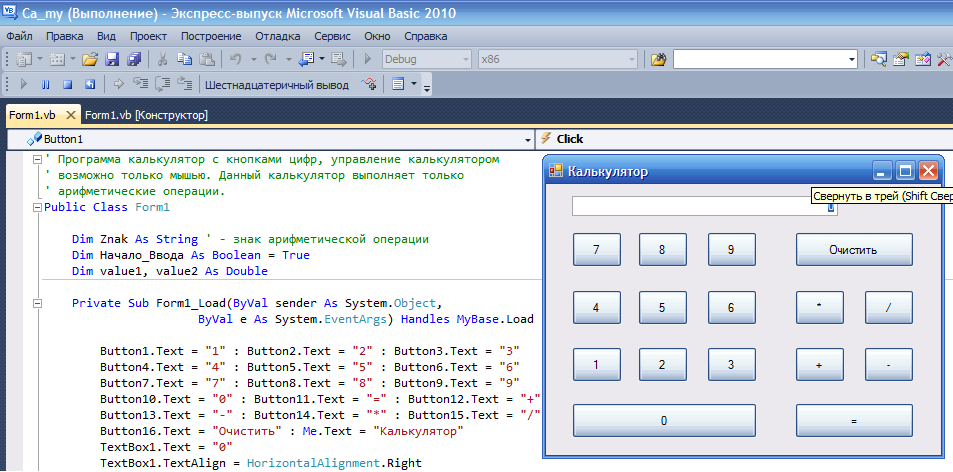Click the Continue icon in the debug toolbar
Screen dimensions: 953x472
click(24, 84)
